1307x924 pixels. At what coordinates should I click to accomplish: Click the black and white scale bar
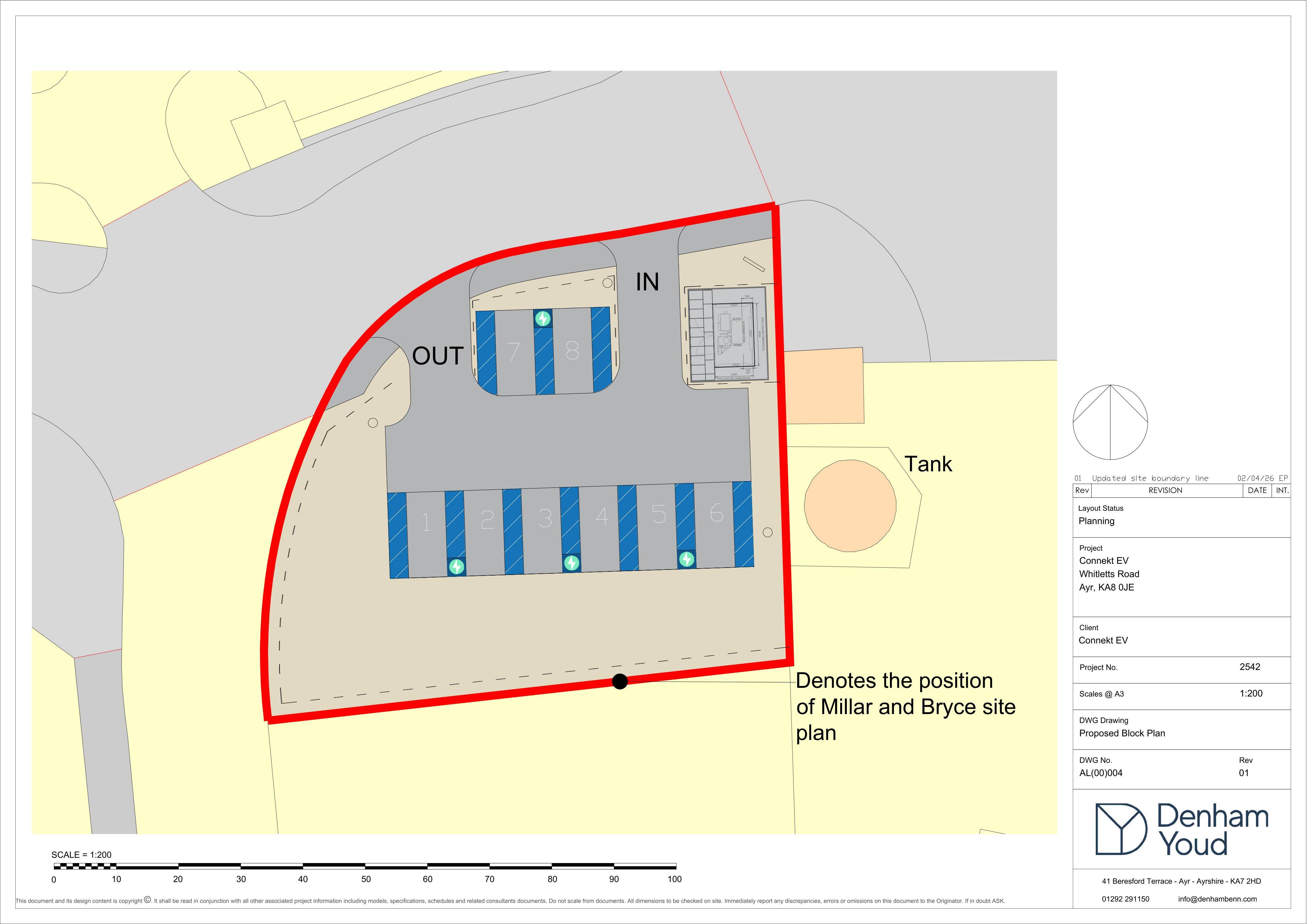click(365, 866)
